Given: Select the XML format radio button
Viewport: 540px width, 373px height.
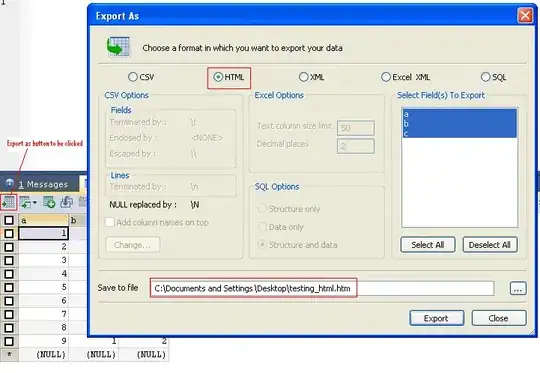Looking at the screenshot, I should (303, 77).
